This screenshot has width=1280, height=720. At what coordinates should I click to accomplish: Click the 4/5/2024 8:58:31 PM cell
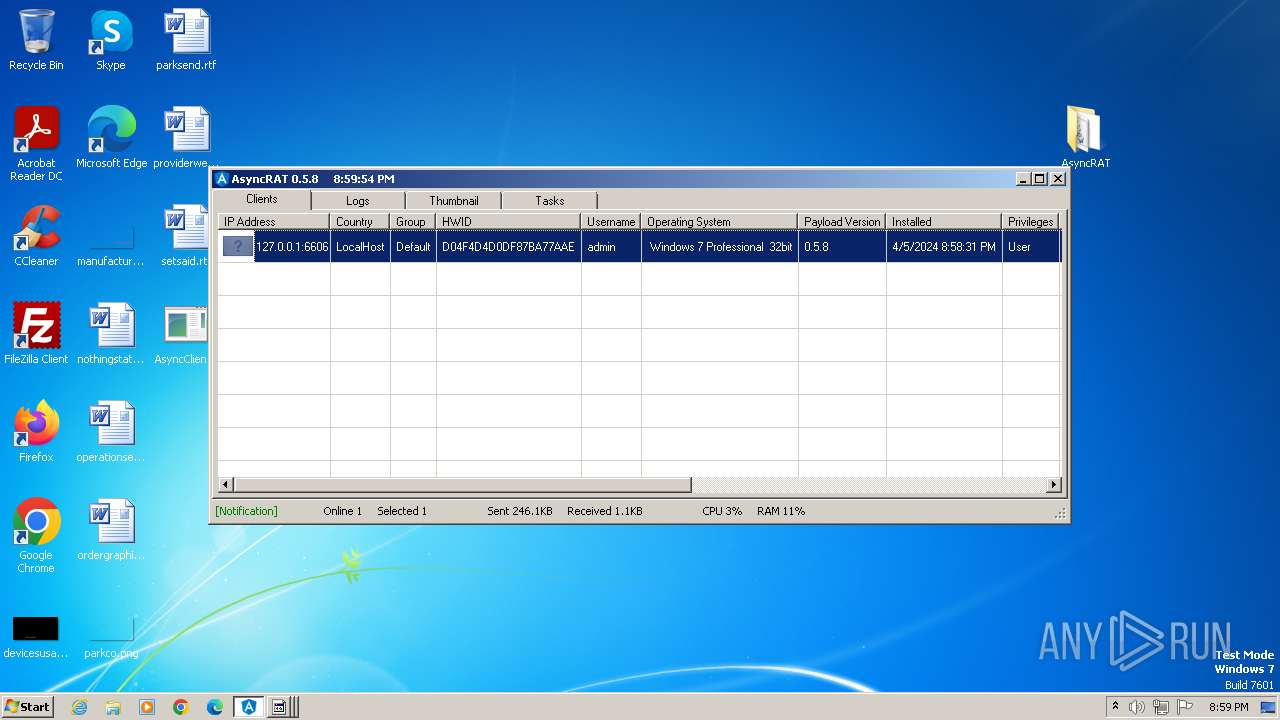[944, 247]
